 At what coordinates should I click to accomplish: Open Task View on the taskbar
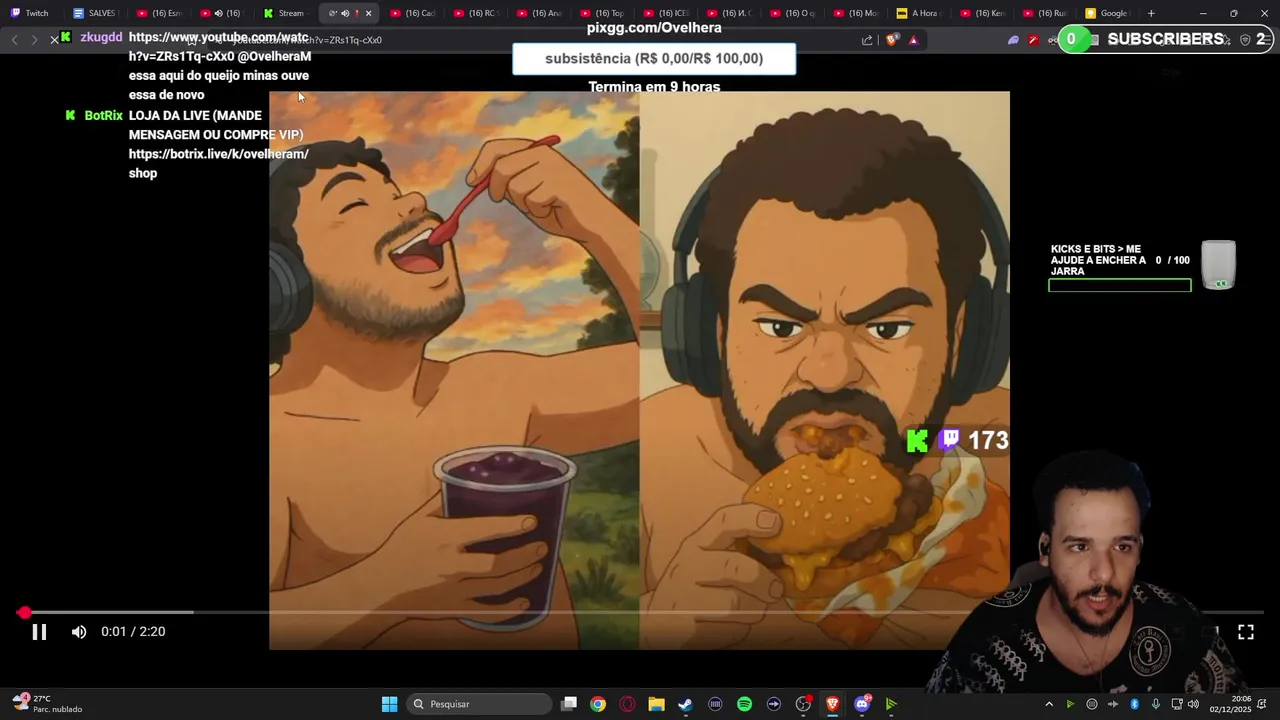(569, 704)
